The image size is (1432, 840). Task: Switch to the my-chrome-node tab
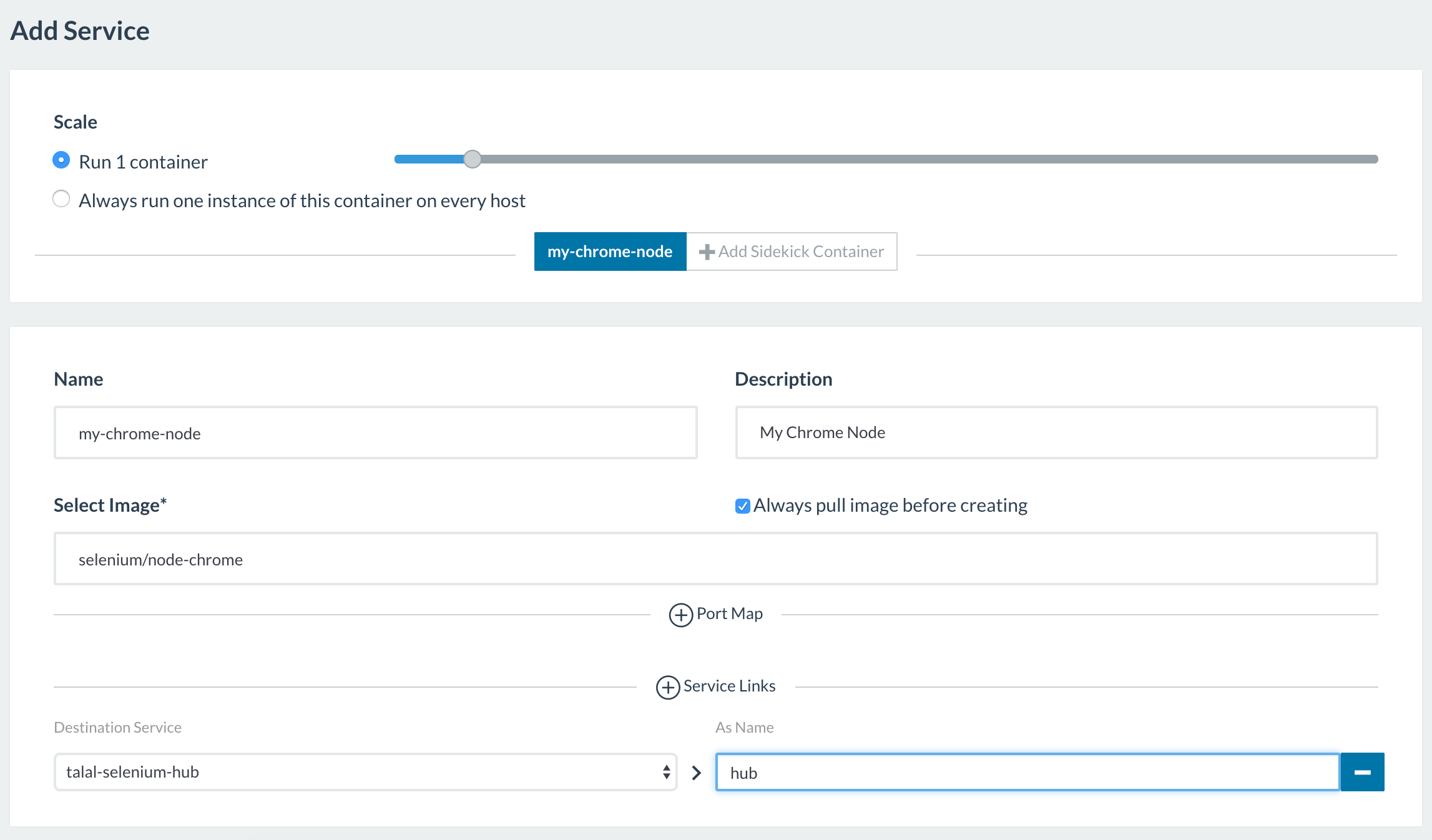coord(610,252)
